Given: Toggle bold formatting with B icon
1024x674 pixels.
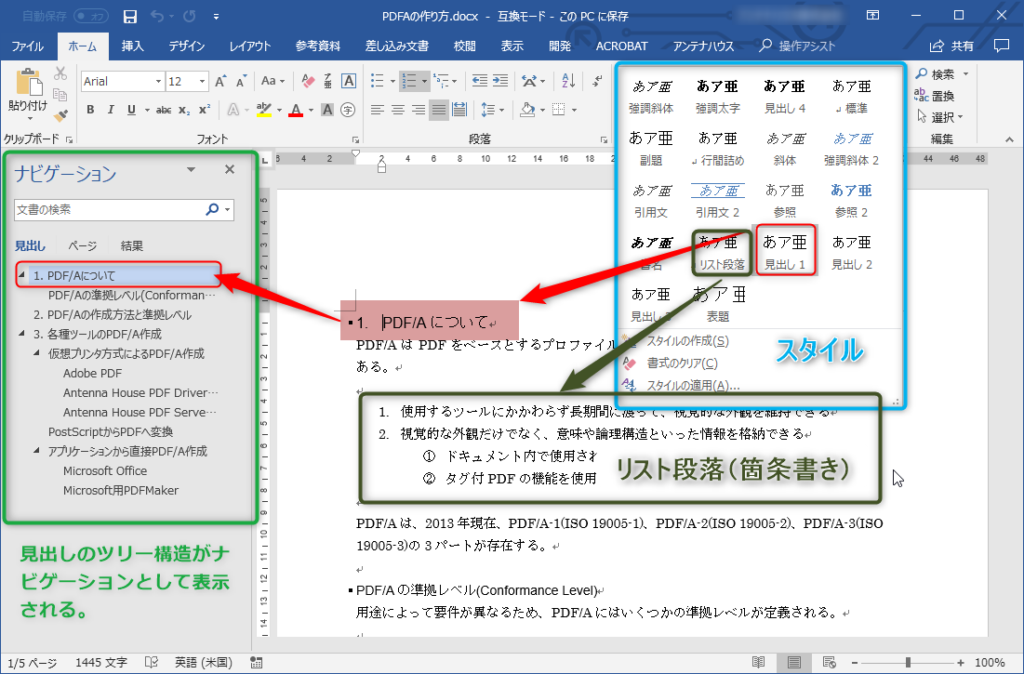Looking at the screenshot, I should pos(90,110).
